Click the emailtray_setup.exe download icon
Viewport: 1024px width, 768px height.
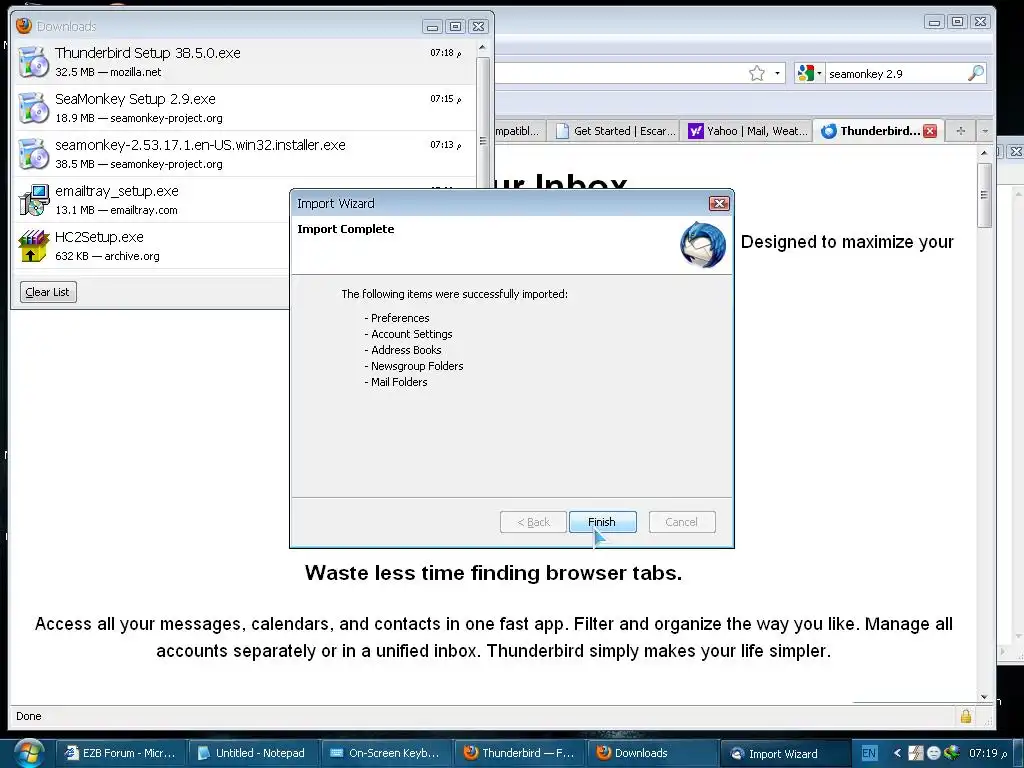tap(33, 200)
